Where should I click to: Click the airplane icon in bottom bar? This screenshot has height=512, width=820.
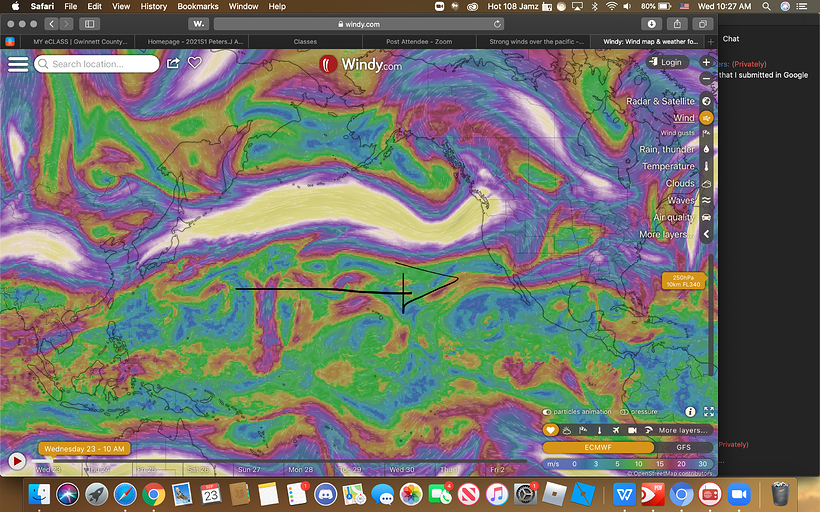616,430
